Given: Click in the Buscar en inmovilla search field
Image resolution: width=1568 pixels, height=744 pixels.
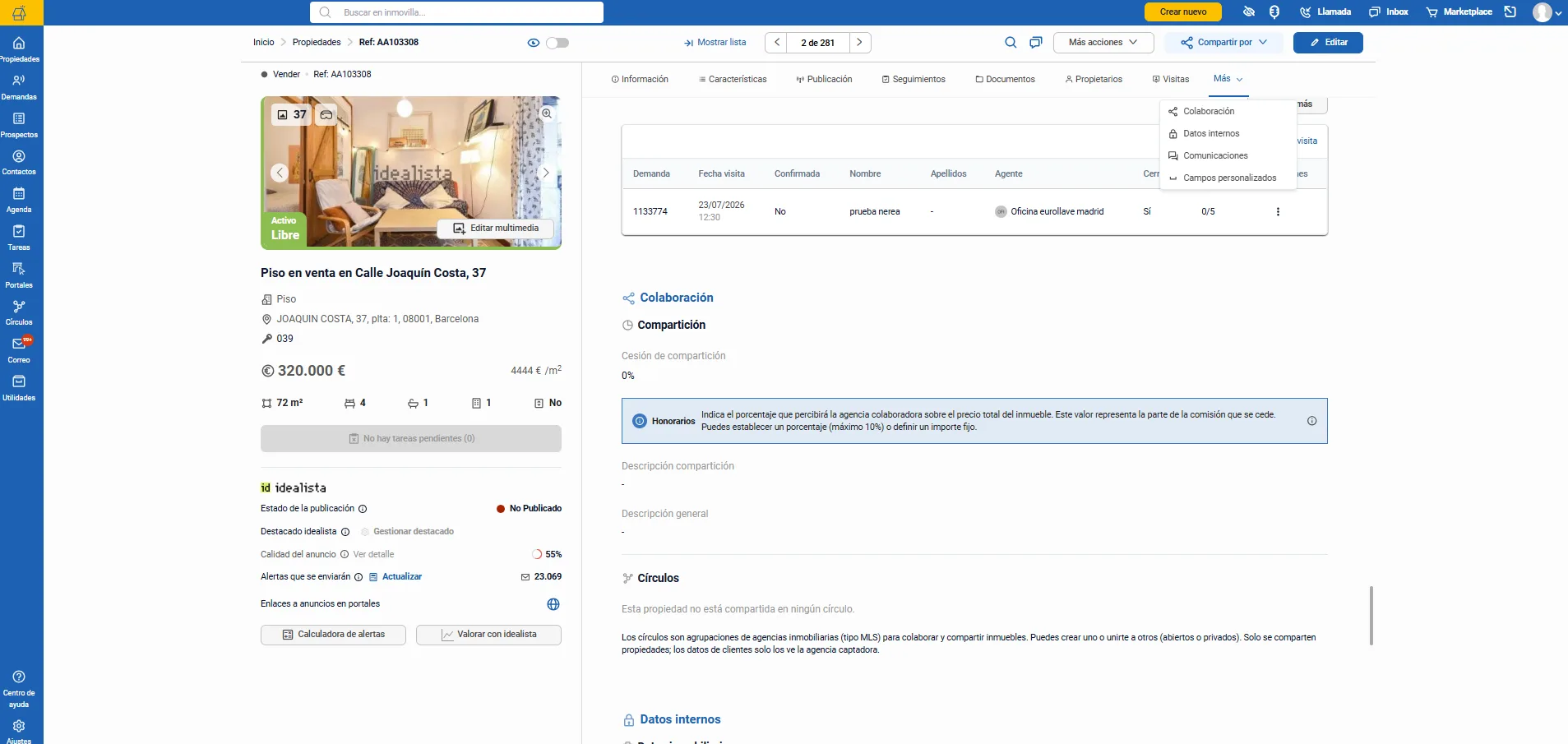Looking at the screenshot, I should 456,12.
